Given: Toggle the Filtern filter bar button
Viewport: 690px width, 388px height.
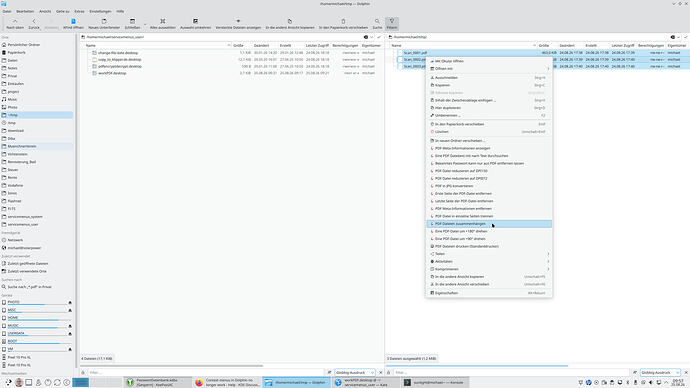Looking at the screenshot, I should (392, 24).
